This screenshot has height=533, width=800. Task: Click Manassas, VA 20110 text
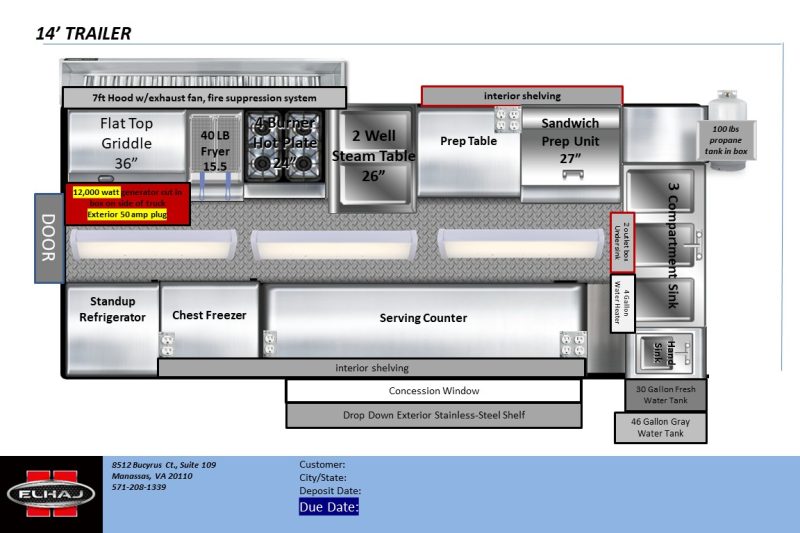(152, 476)
